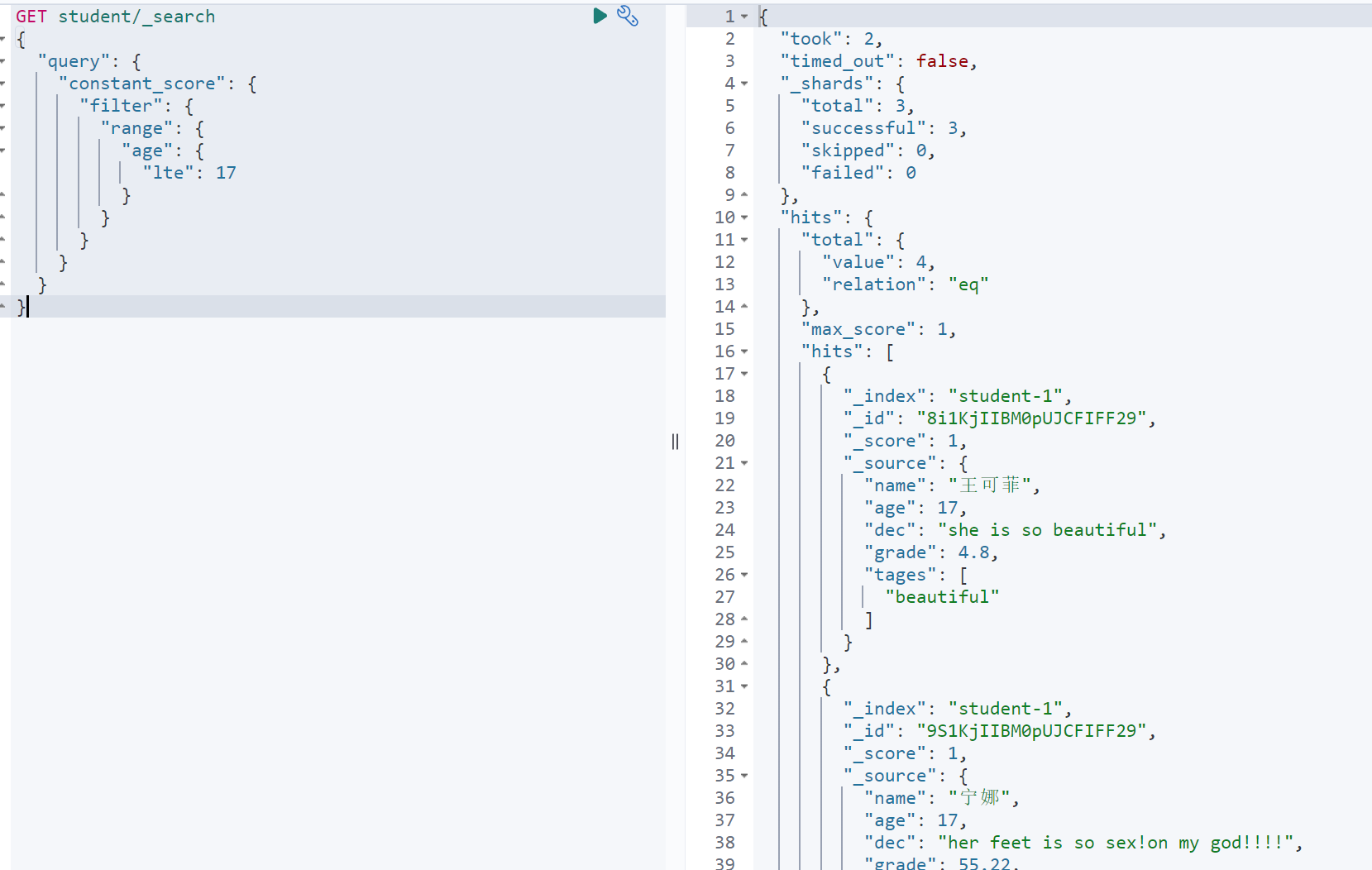Collapse the "_source" block at line 21

744,463
